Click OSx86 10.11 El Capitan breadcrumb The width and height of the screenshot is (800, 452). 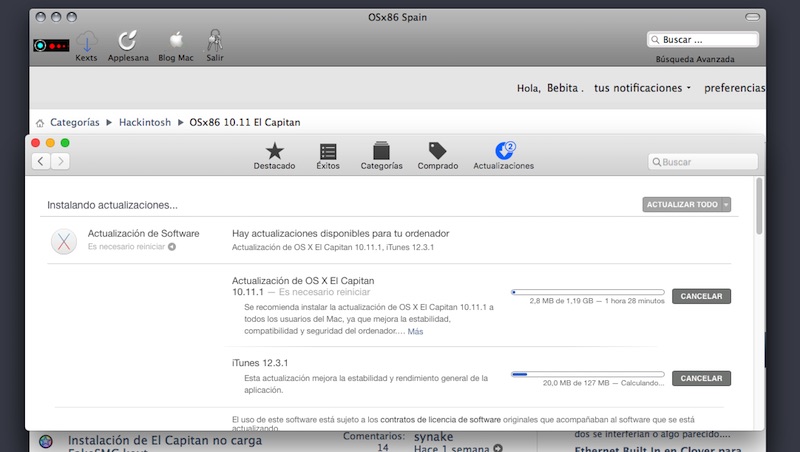tap(245, 122)
